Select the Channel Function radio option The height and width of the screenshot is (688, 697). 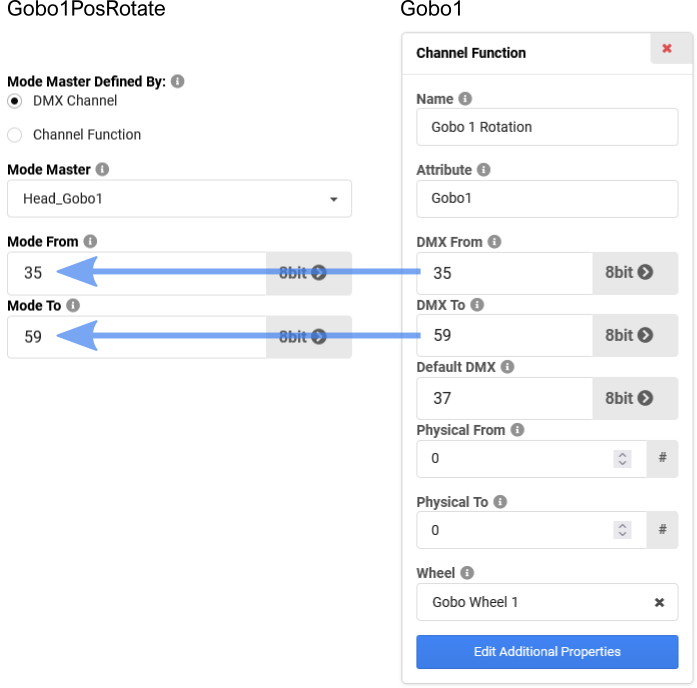tap(15, 135)
